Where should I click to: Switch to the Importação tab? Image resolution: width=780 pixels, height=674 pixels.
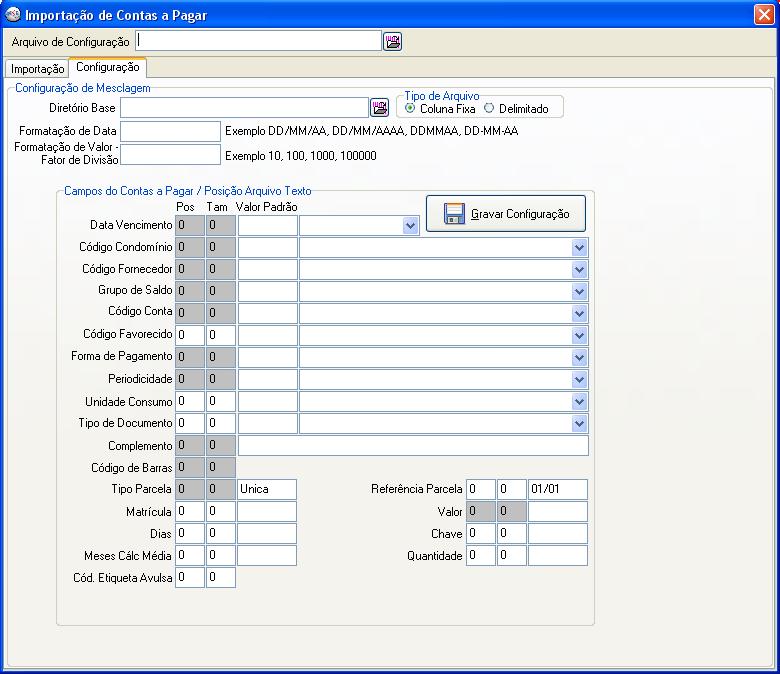[x=37, y=69]
